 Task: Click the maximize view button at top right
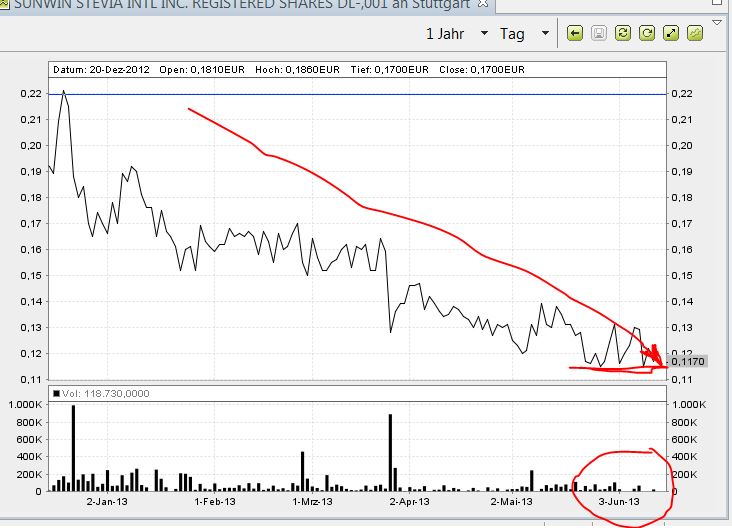[x=718, y=2]
